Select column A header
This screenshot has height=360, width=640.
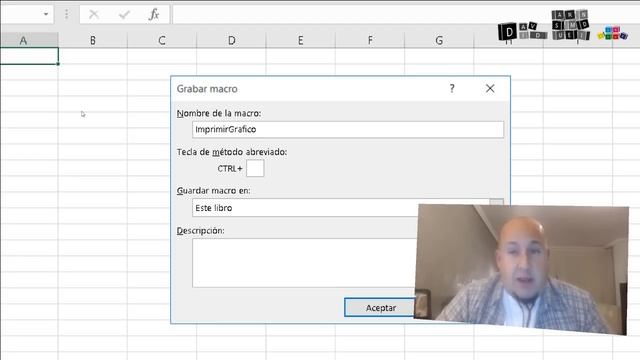coord(29,40)
